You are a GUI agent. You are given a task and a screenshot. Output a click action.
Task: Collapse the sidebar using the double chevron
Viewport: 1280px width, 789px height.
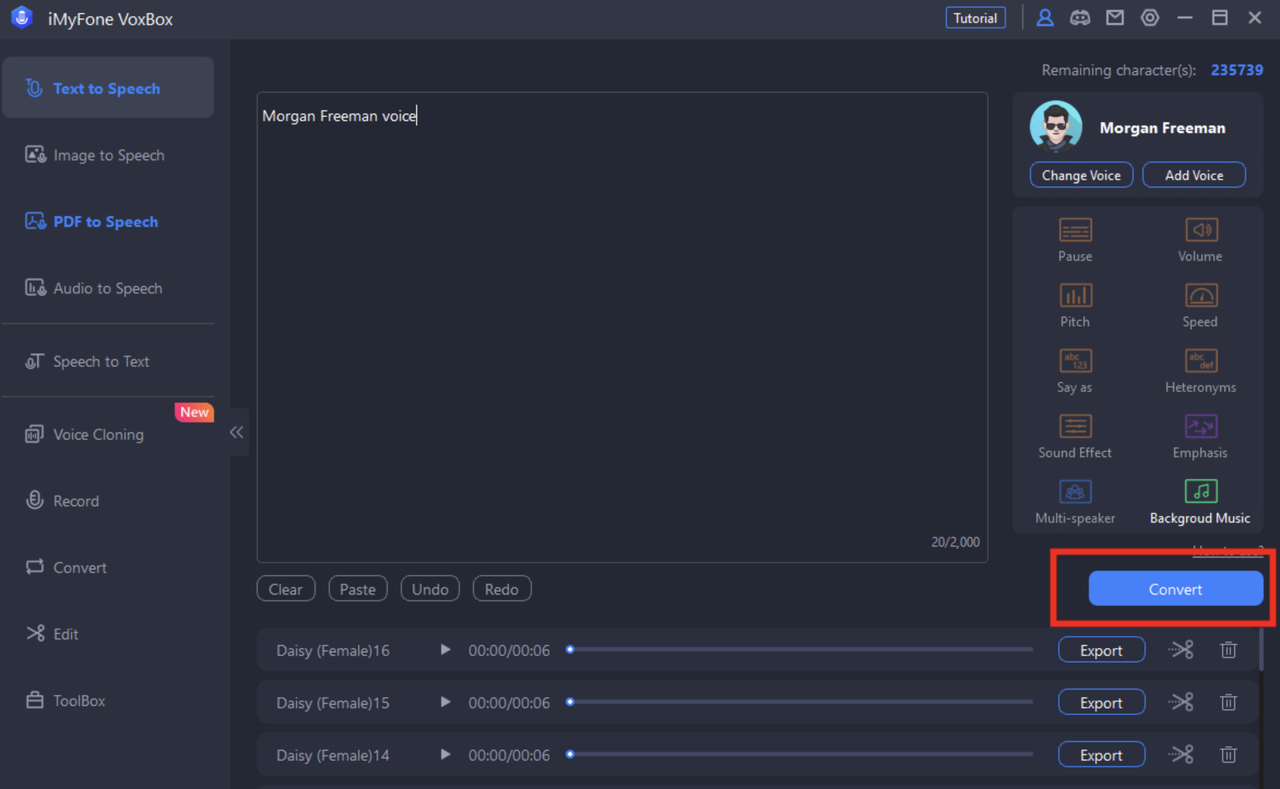point(236,432)
